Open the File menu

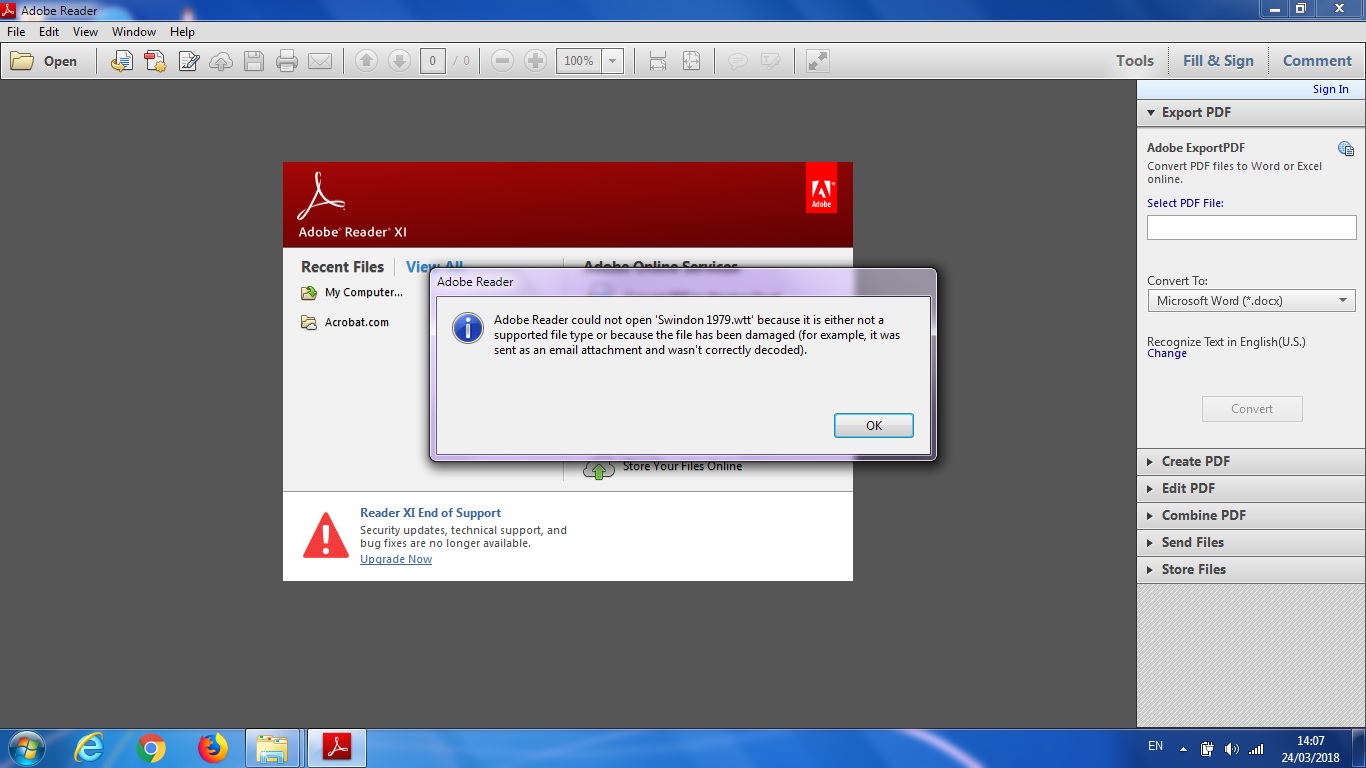16,32
